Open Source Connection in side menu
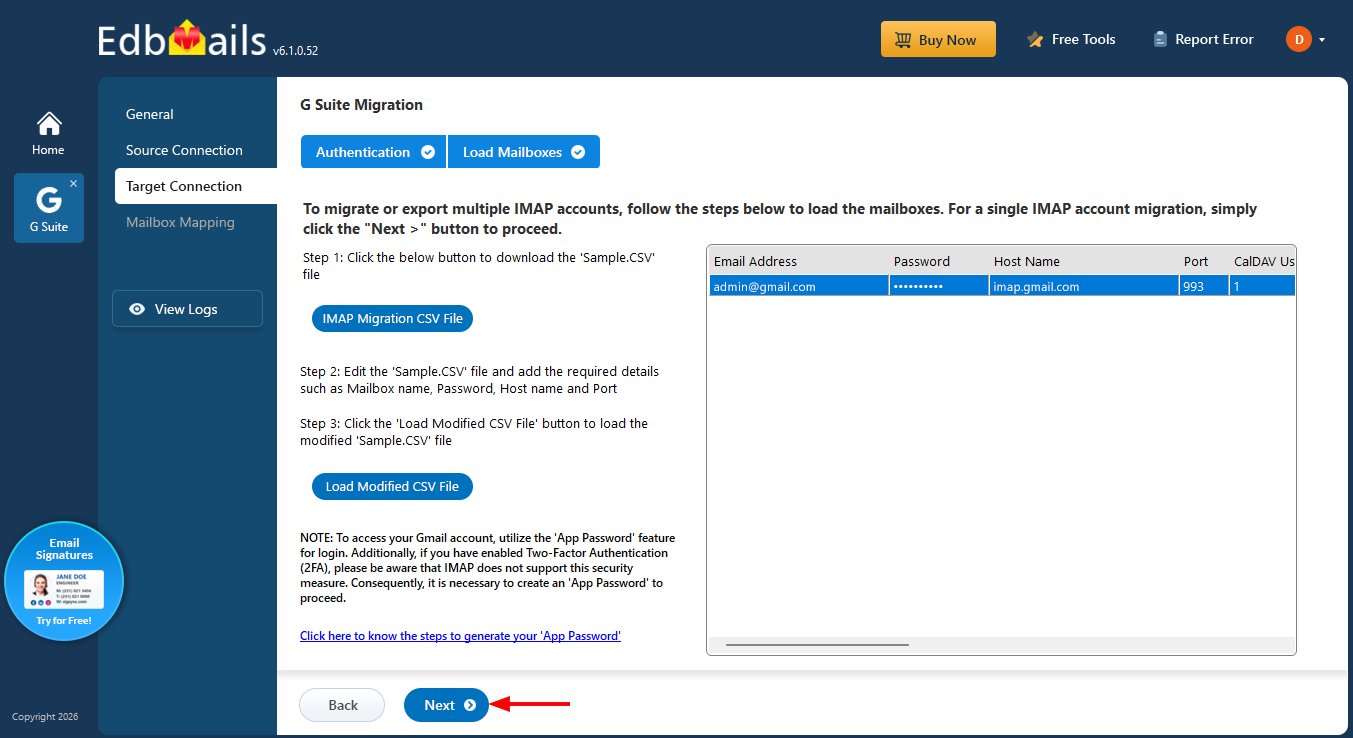Image resolution: width=1353 pixels, height=738 pixels. (x=184, y=150)
